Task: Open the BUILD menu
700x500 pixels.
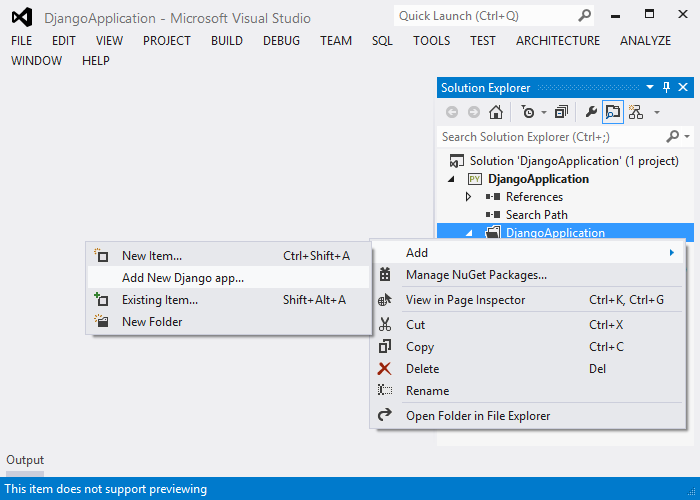Action: point(227,41)
